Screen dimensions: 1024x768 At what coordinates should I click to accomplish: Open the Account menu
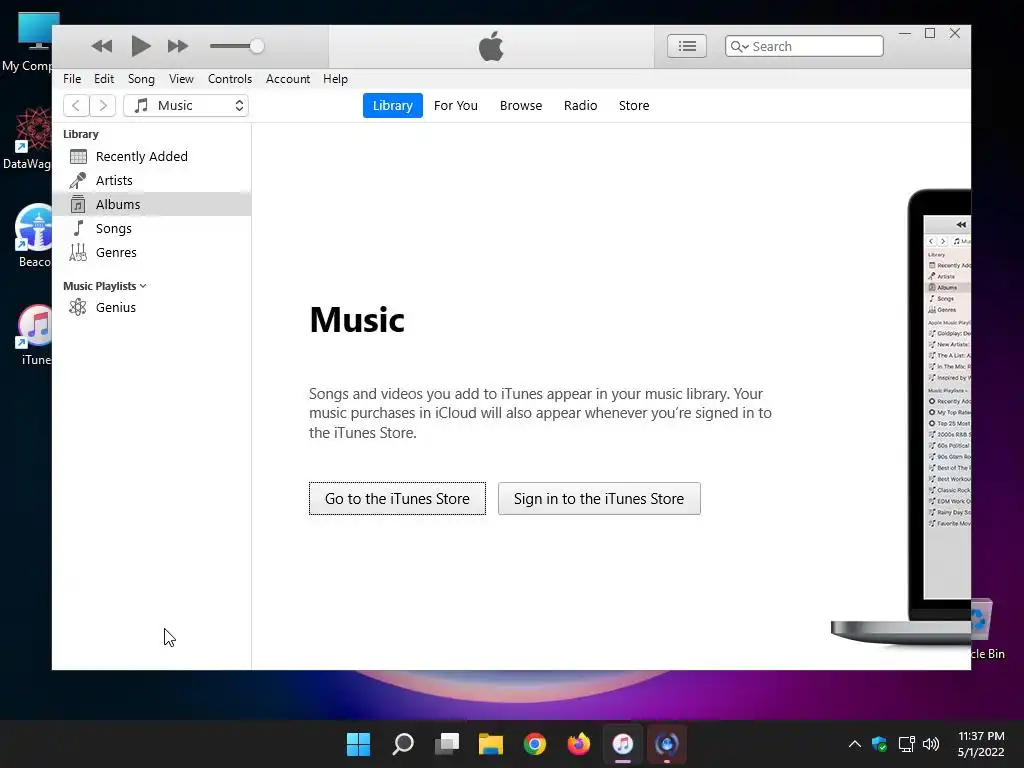(x=287, y=78)
